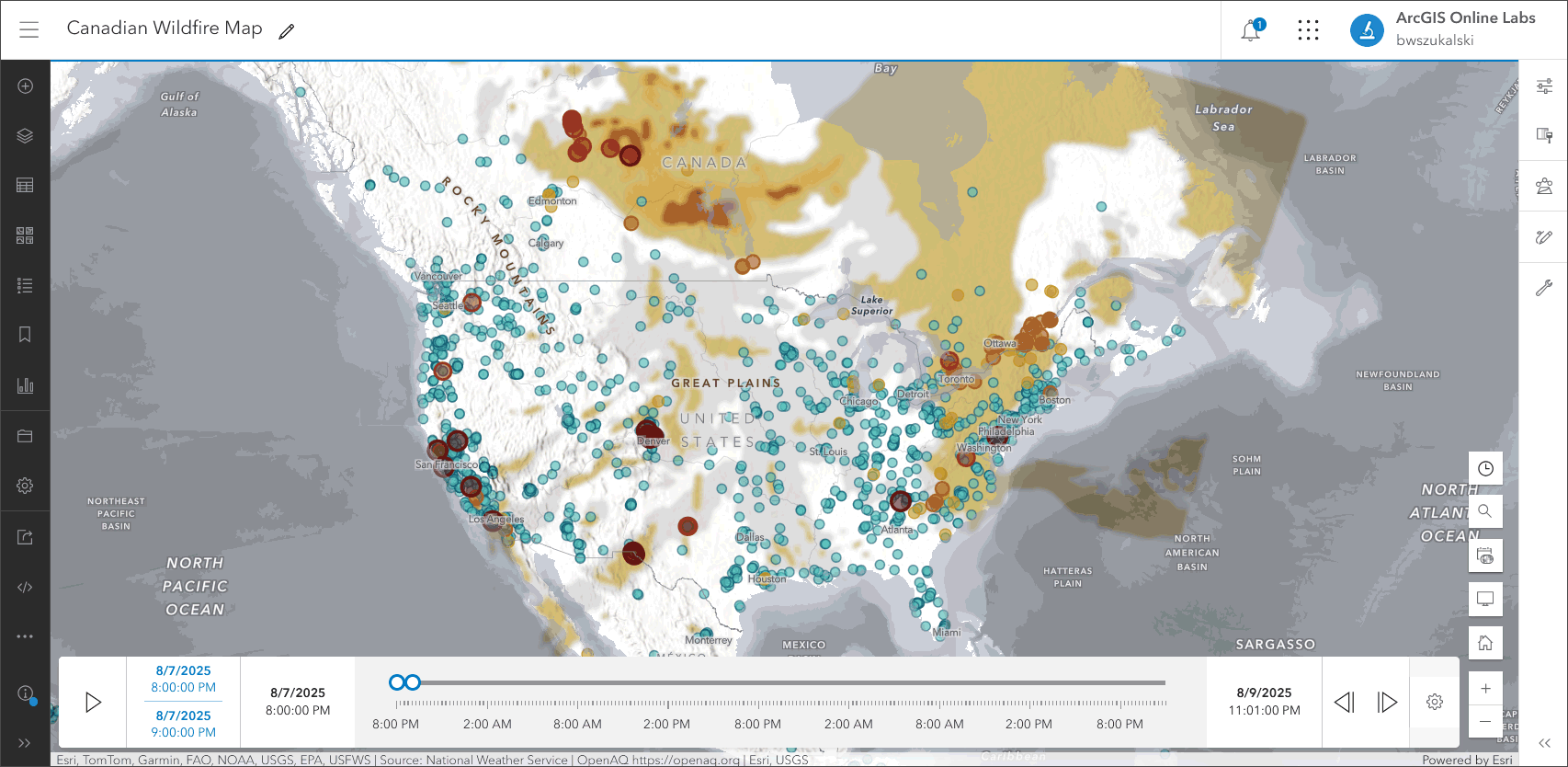Click the Denver city label on the map
This screenshot has width=1568, height=767.
pyautogui.click(x=653, y=441)
